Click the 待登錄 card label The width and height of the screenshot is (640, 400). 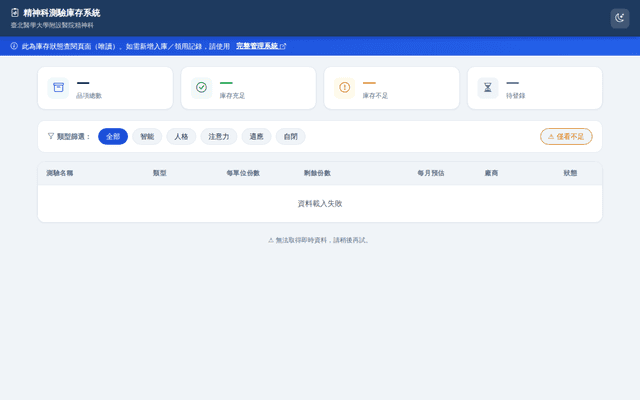click(516, 96)
